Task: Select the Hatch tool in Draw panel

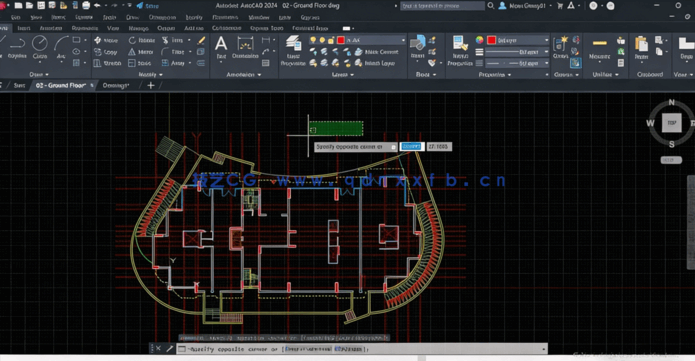Action: tap(76, 63)
